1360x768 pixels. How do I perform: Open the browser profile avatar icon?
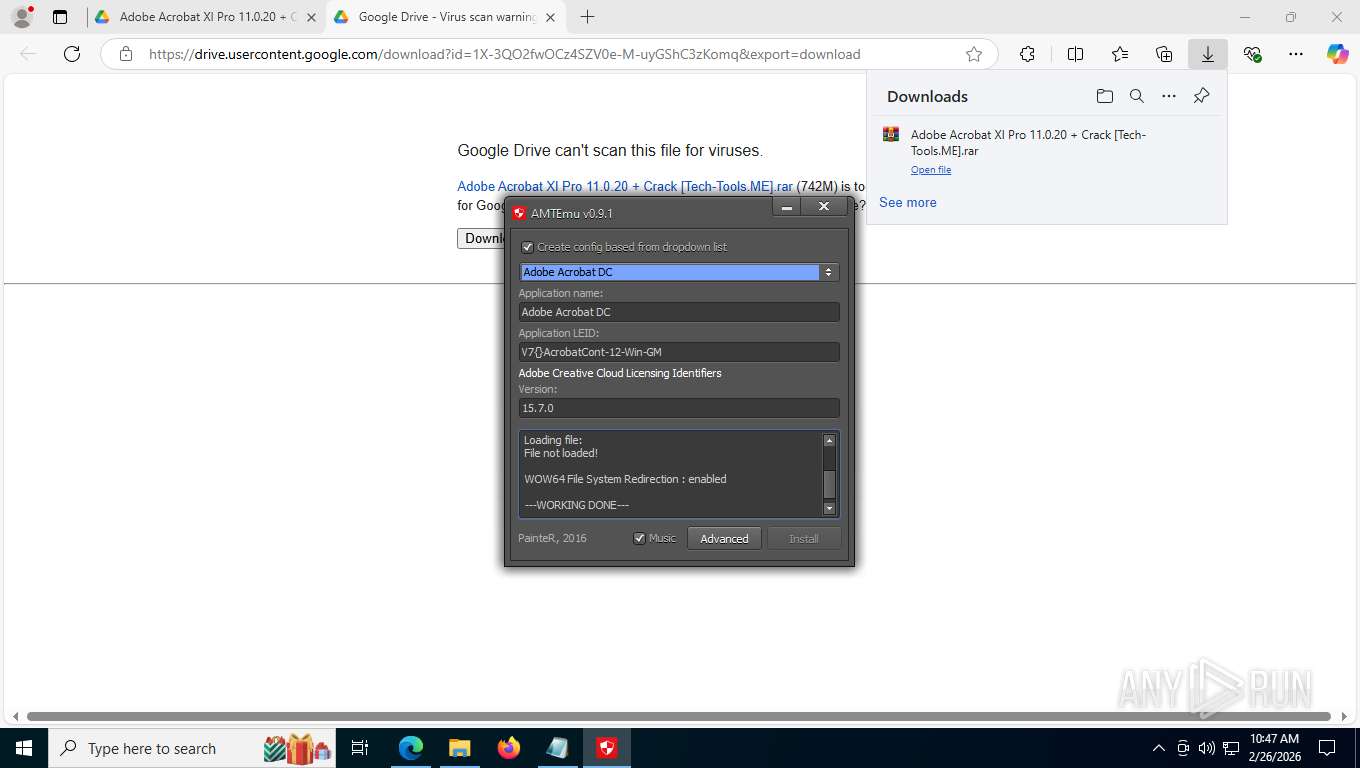click(x=21, y=17)
